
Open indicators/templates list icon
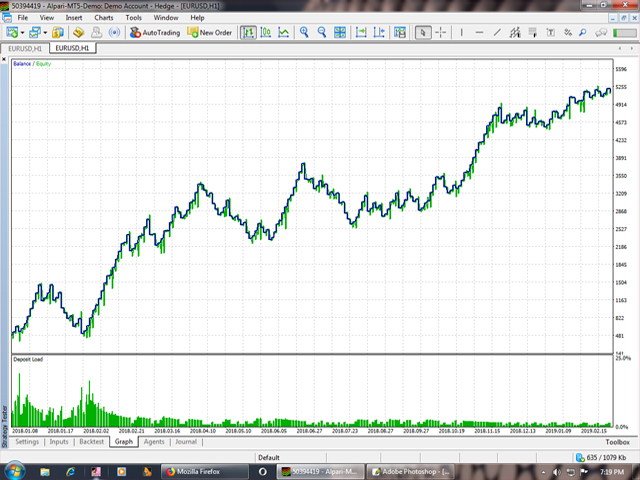tap(400, 32)
